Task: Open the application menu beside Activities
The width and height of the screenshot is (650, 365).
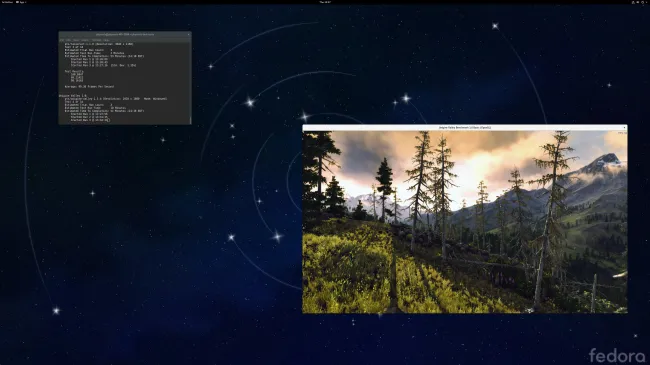Action: 22,2
